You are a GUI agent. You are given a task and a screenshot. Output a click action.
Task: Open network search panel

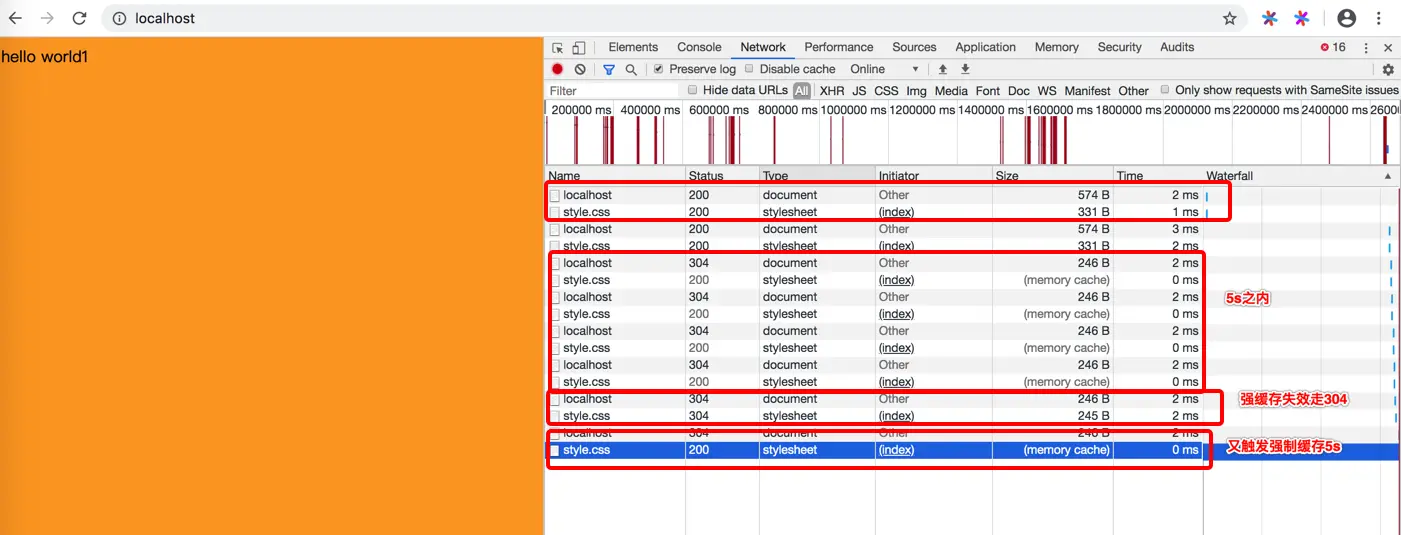(x=631, y=69)
